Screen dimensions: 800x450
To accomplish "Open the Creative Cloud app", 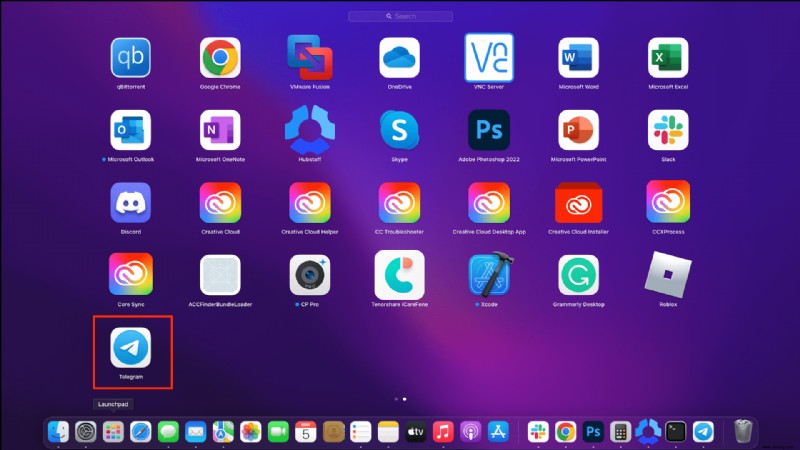I will 220,203.
